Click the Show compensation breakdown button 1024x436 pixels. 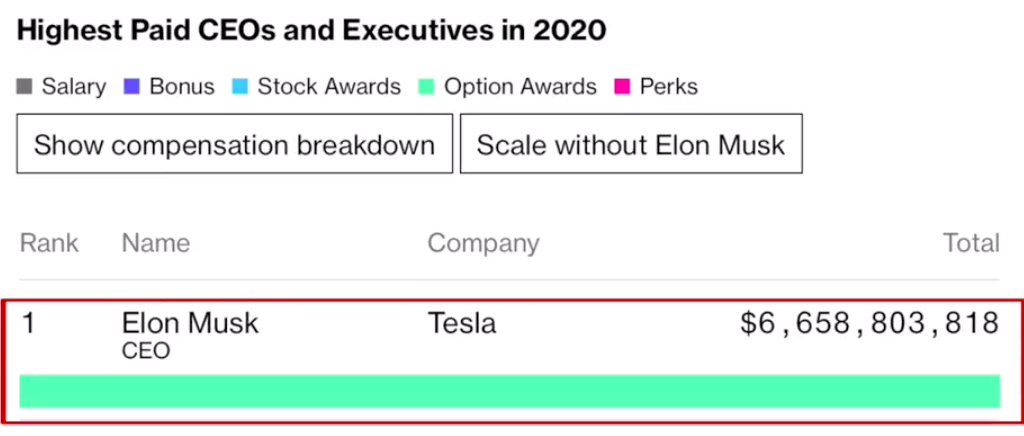[x=234, y=144]
